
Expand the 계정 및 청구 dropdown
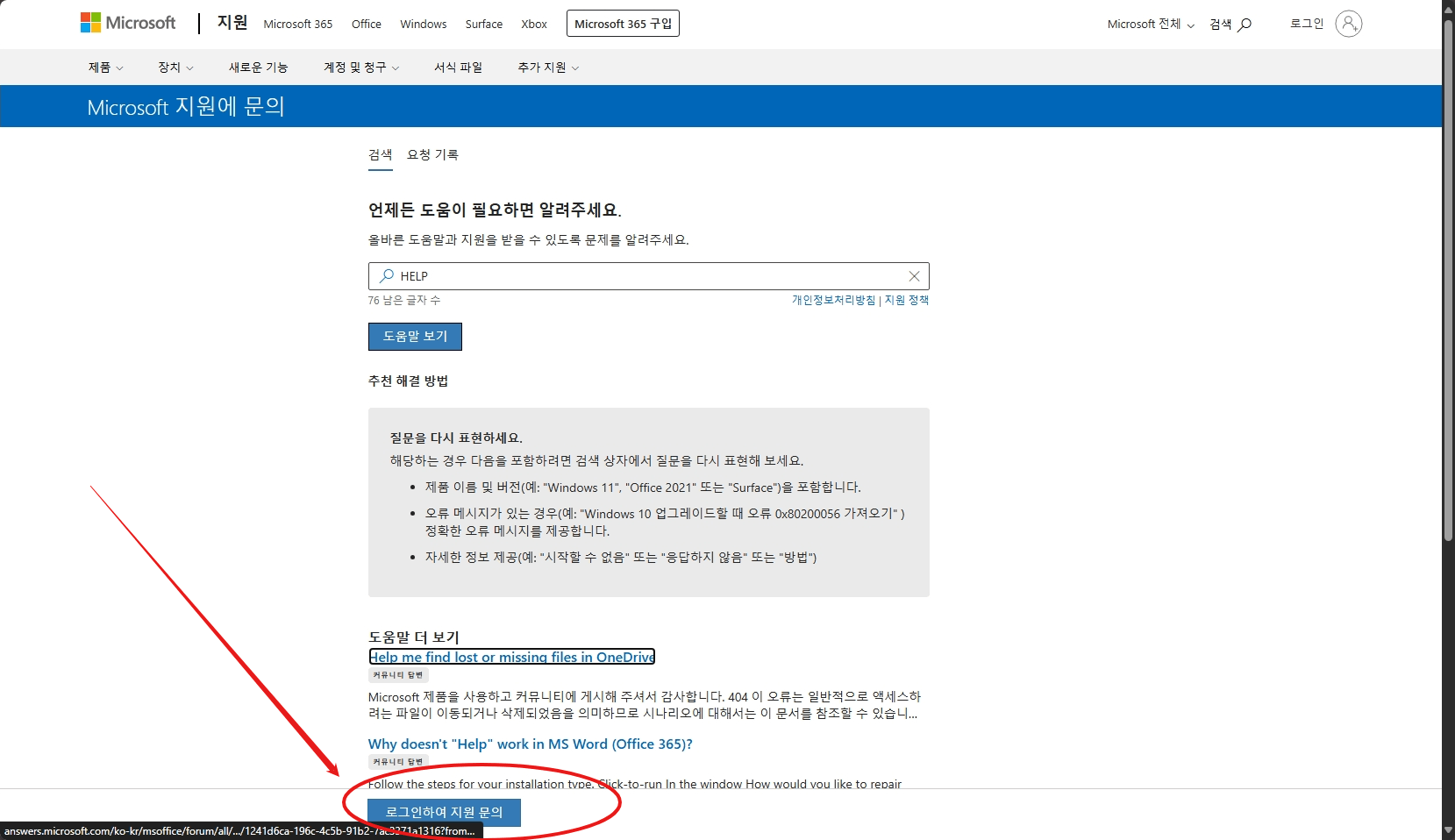click(x=361, y=68)
